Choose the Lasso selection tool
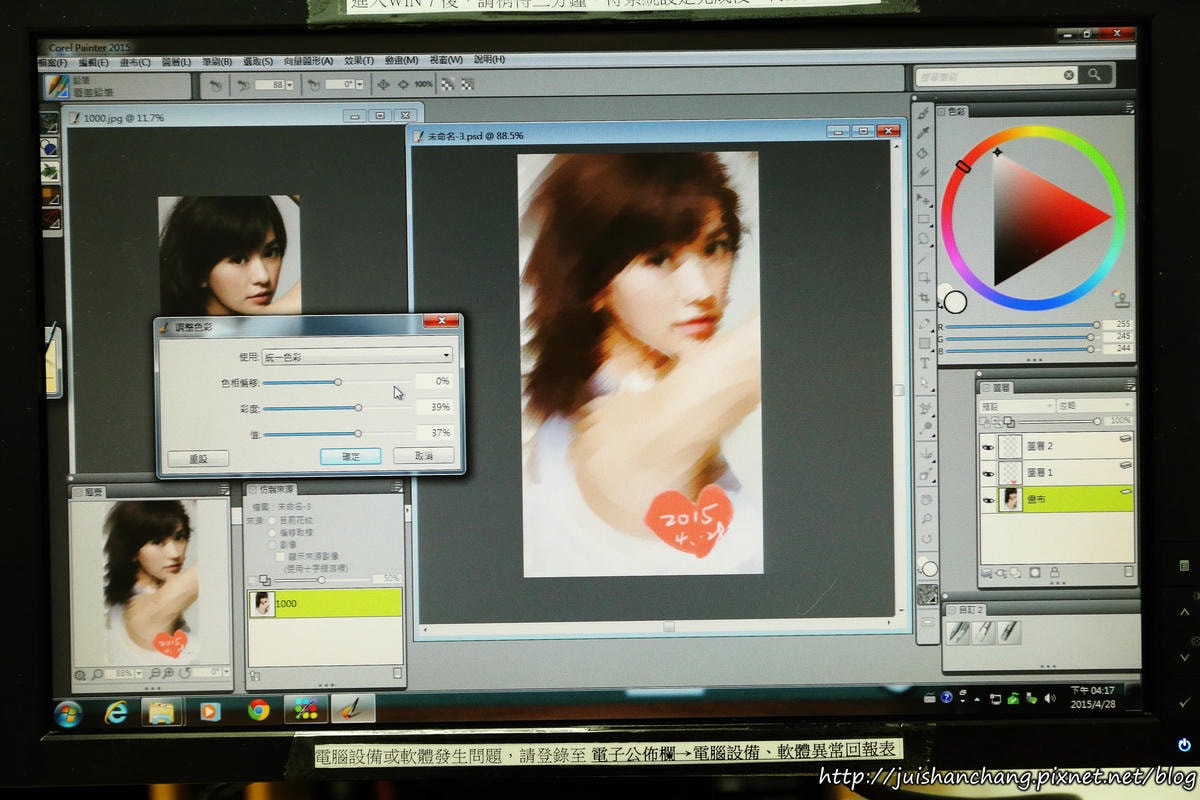This screenshot has height=800, width=1200. (925, 239)
